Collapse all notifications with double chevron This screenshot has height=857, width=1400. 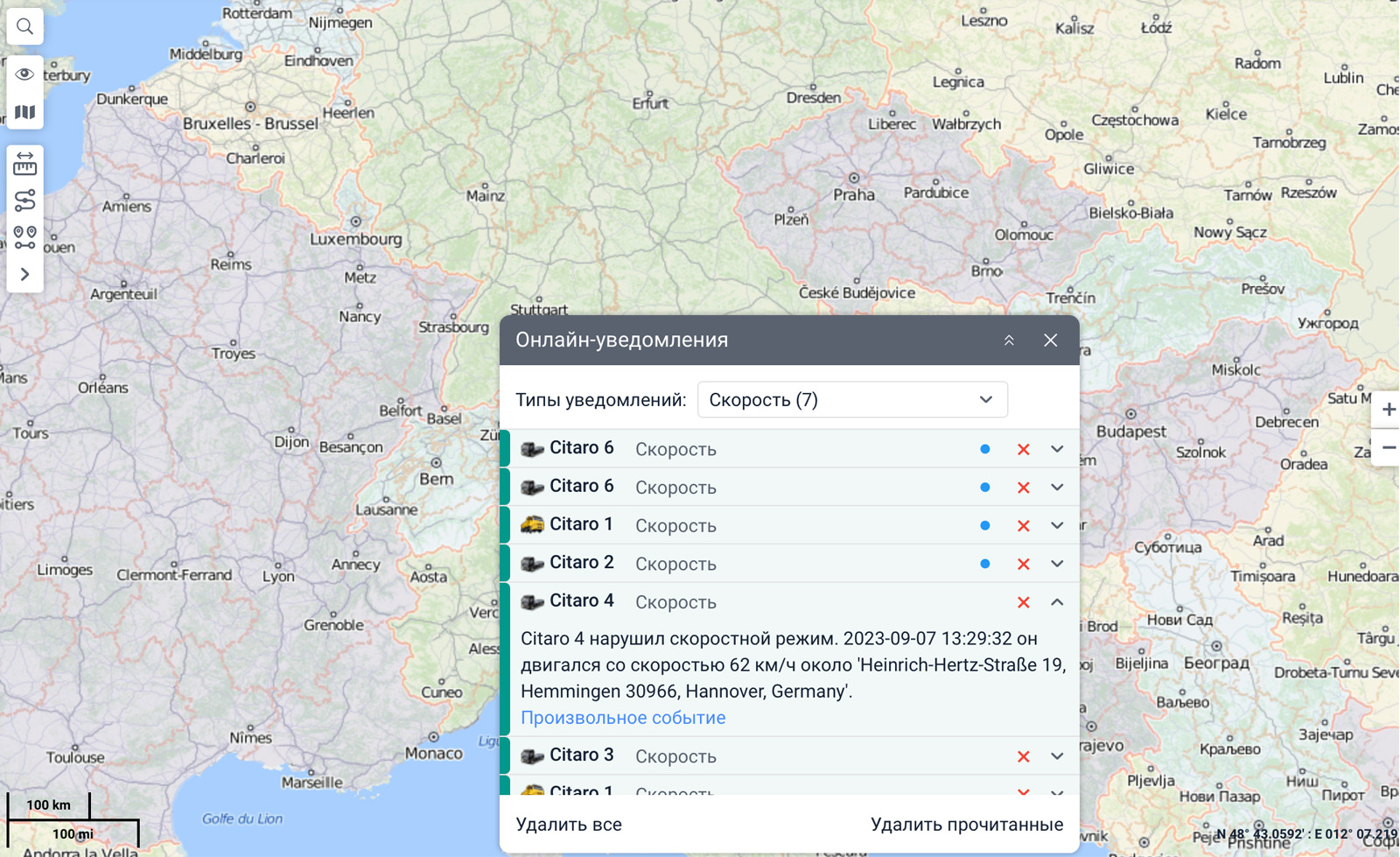coord(1009,341)
